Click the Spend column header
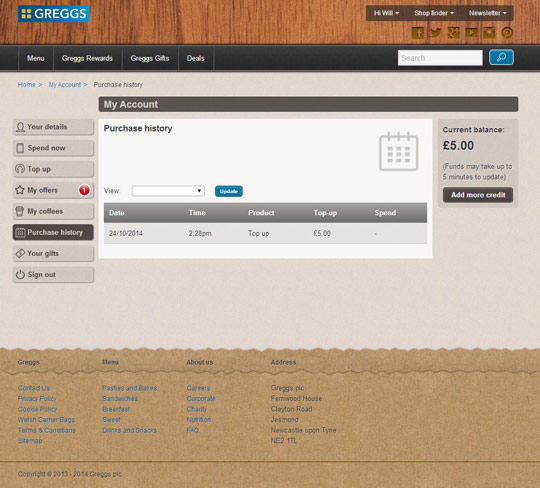The image size is (540, 488). click(385, 213)
